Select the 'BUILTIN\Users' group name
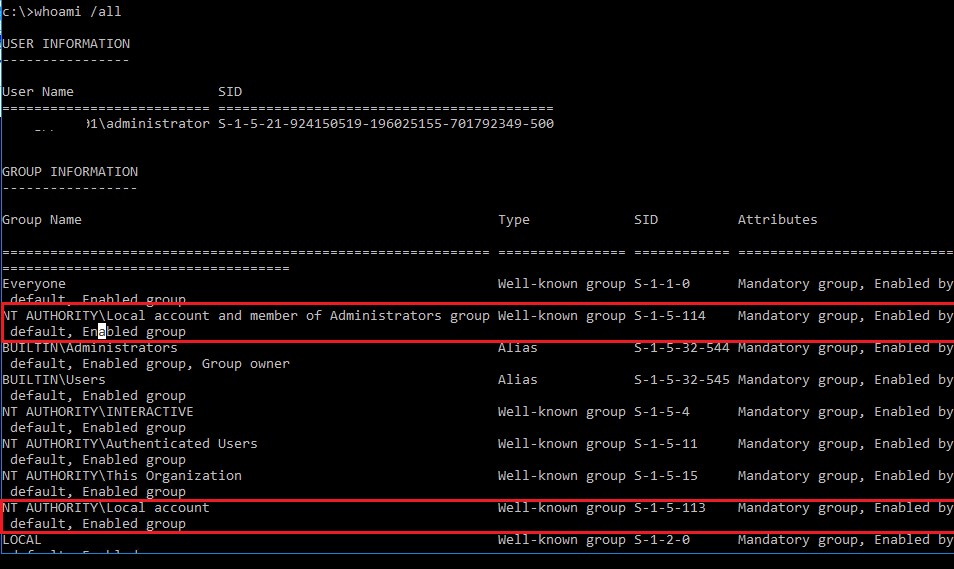Viewport: 954px width, 569px height. tap(54, 380)
